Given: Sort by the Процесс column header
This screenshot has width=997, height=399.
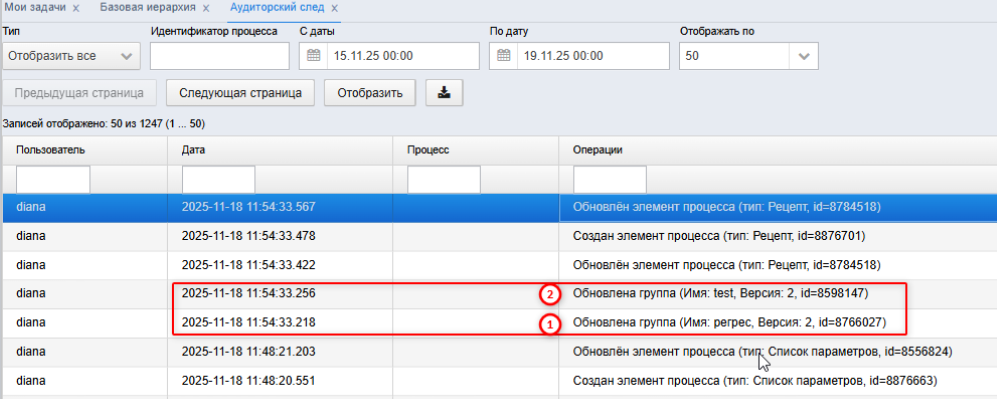Looking at the screenshot, I should [476, 150].
